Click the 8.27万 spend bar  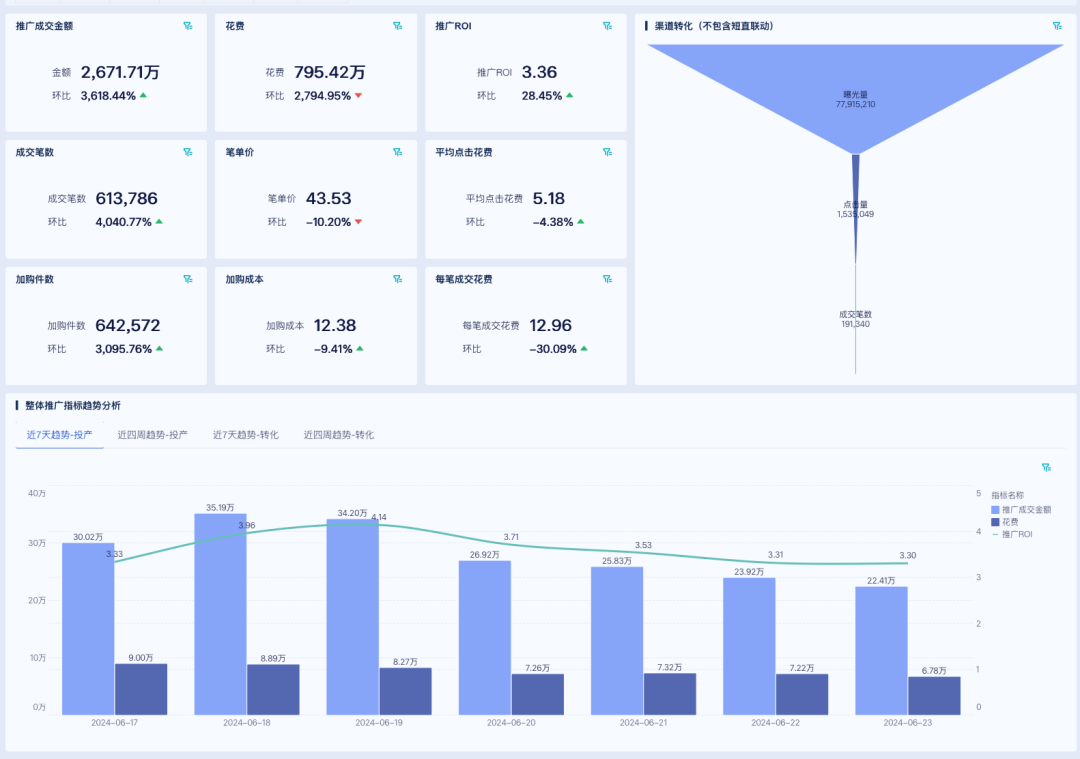[x=406, y=691]
